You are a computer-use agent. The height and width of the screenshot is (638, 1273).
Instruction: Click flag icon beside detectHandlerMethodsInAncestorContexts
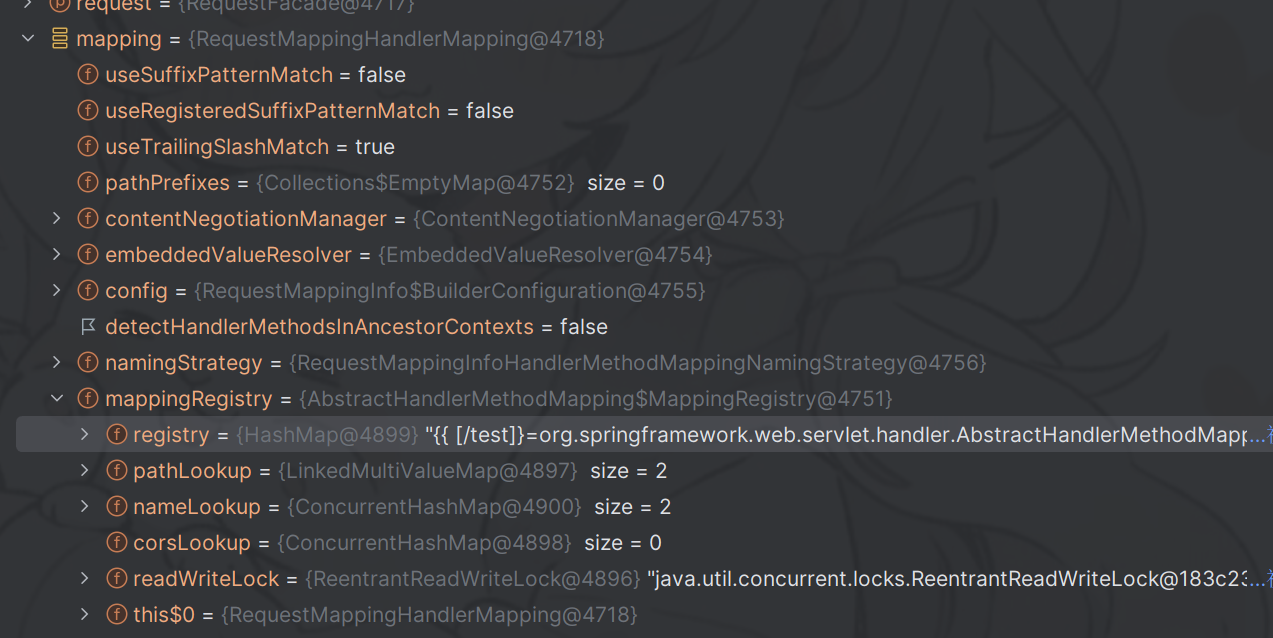88,327
